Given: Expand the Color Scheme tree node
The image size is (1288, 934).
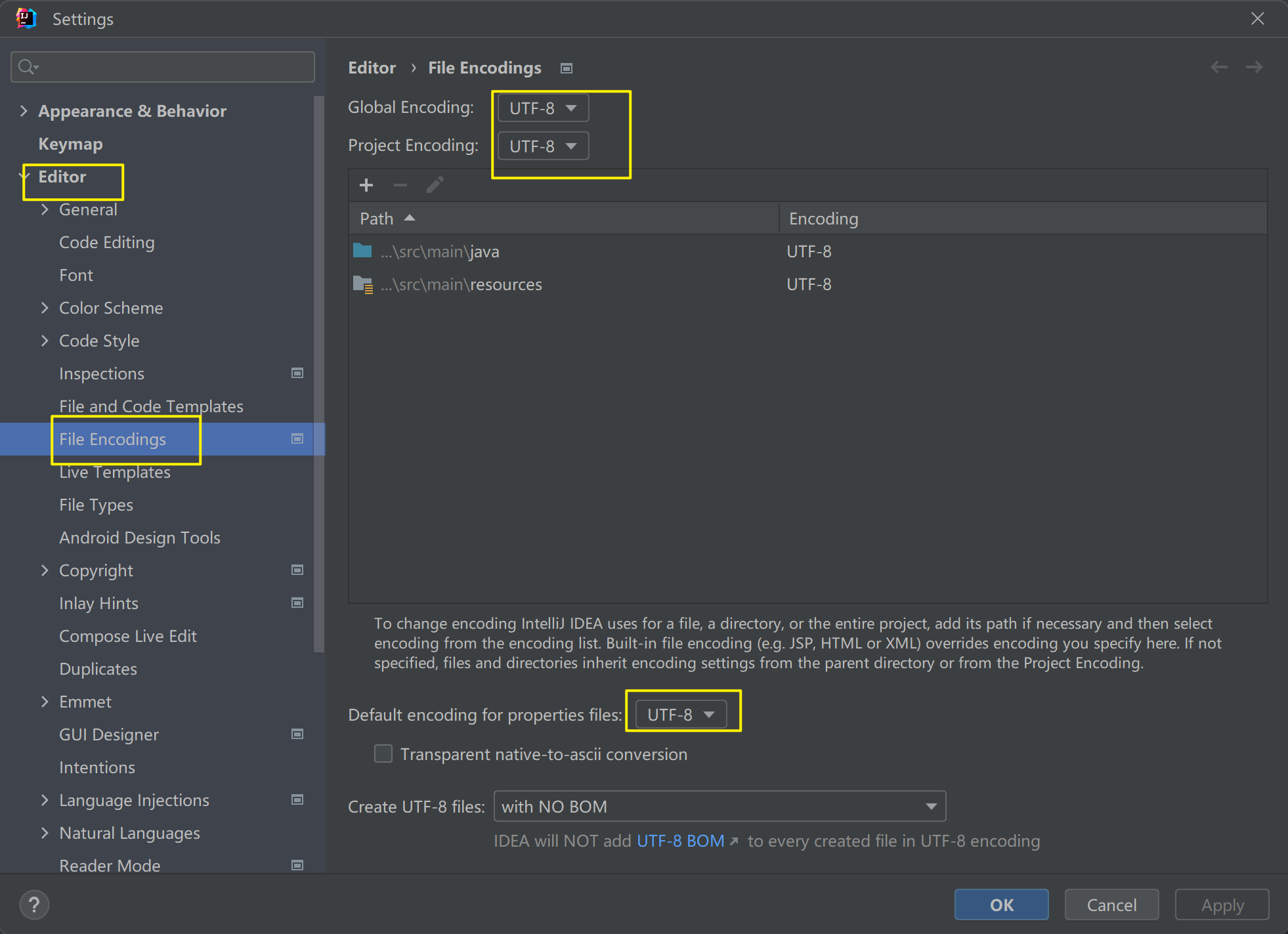Looking at the screenshot, I should click(x=45, y=308).
